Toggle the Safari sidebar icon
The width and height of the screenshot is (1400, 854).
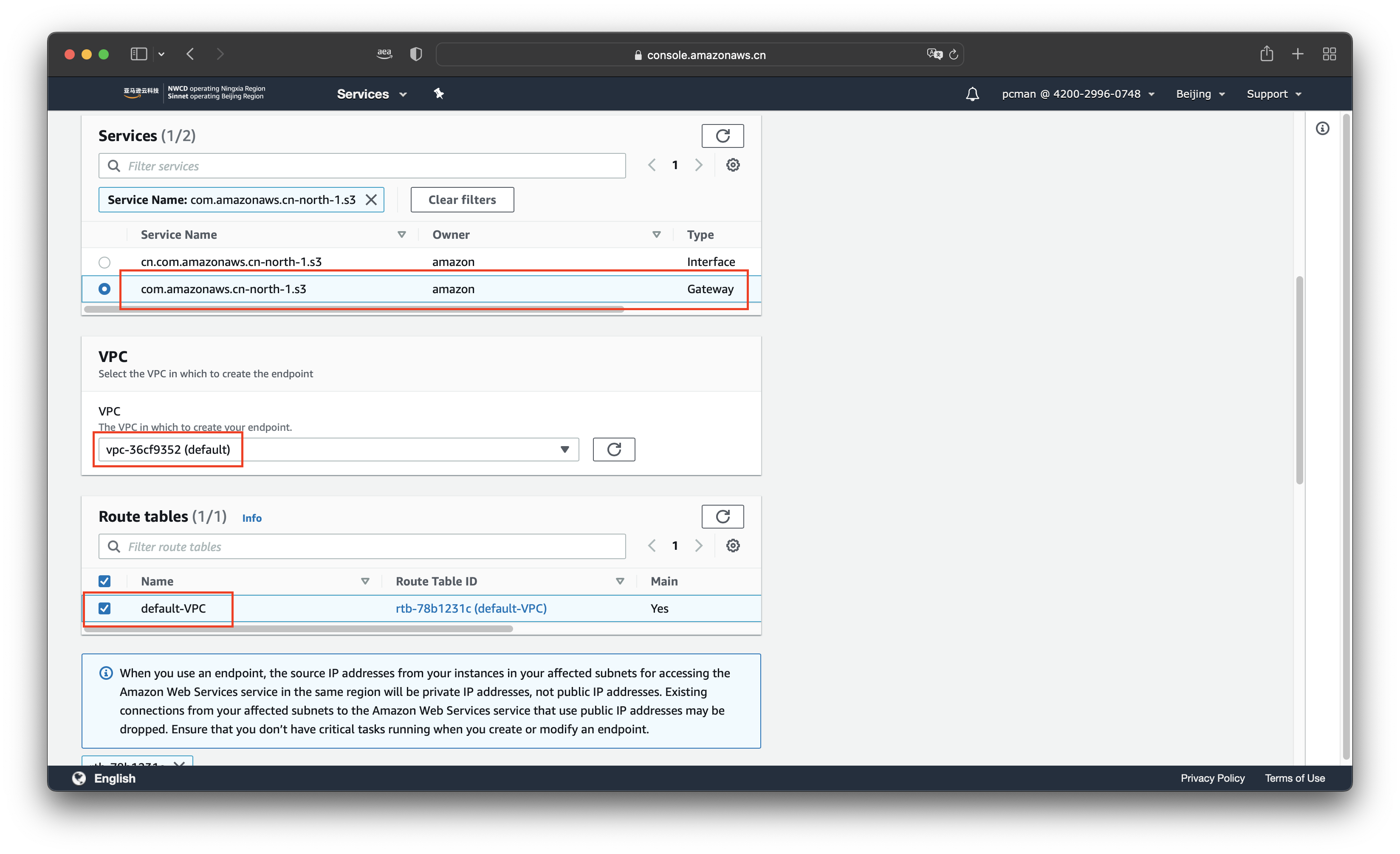pyautogui.click(x=138, y=54)
